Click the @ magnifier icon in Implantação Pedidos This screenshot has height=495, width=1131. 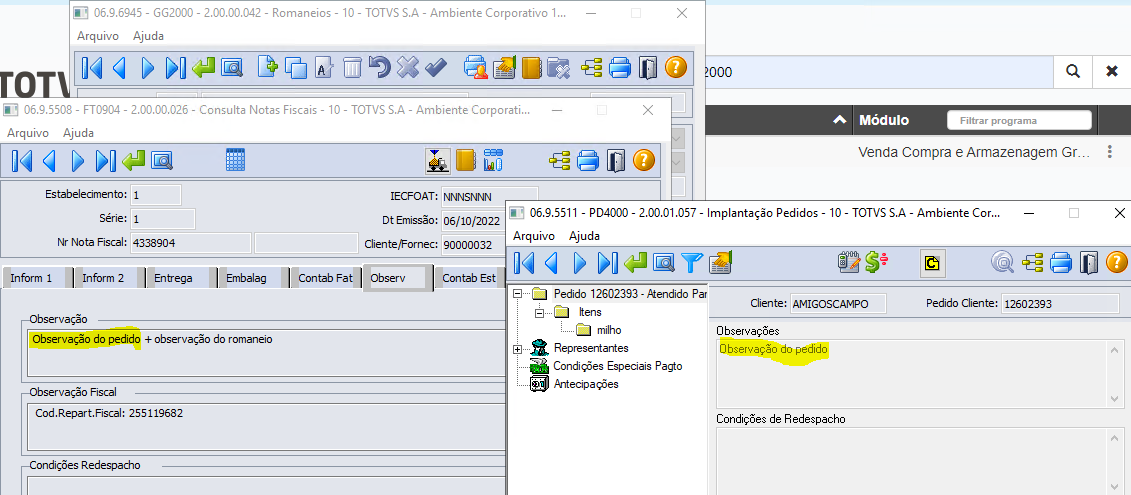pos(1001,263)
